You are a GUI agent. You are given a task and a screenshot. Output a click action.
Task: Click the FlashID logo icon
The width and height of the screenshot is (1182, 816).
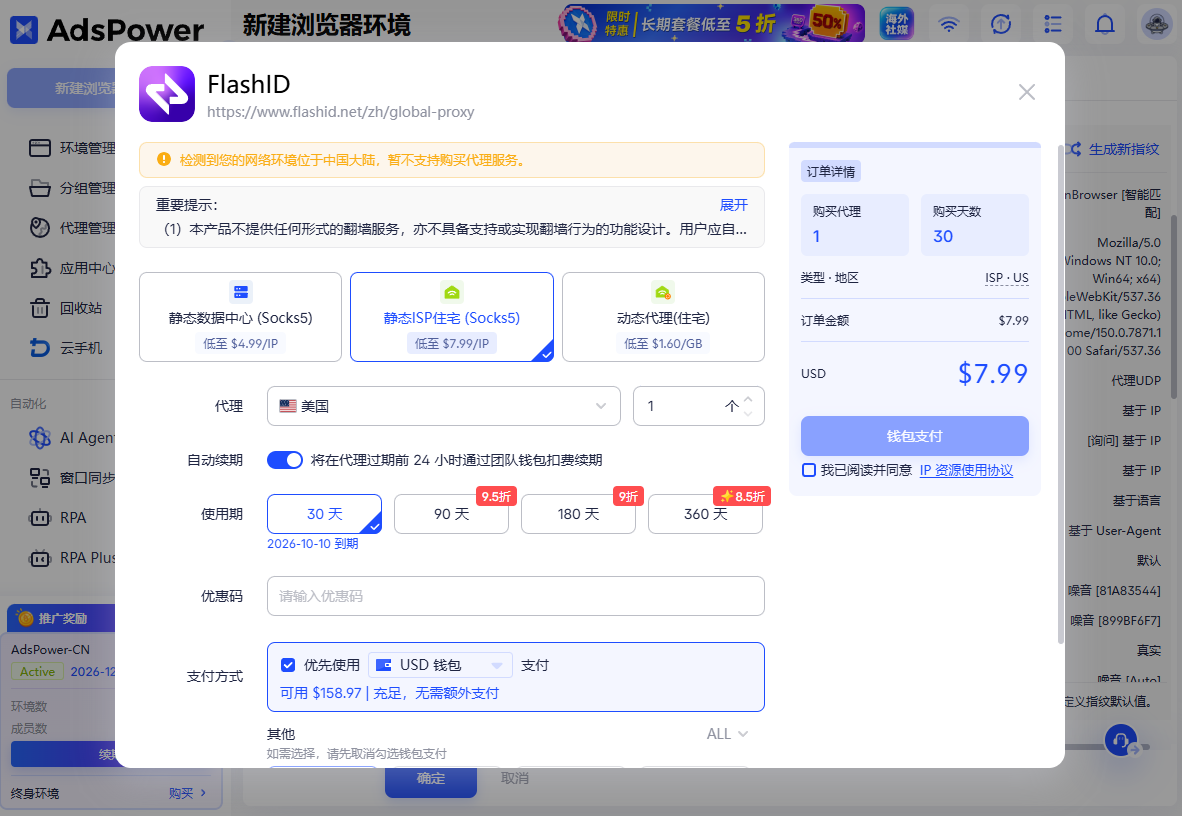[x=167, y=94]
